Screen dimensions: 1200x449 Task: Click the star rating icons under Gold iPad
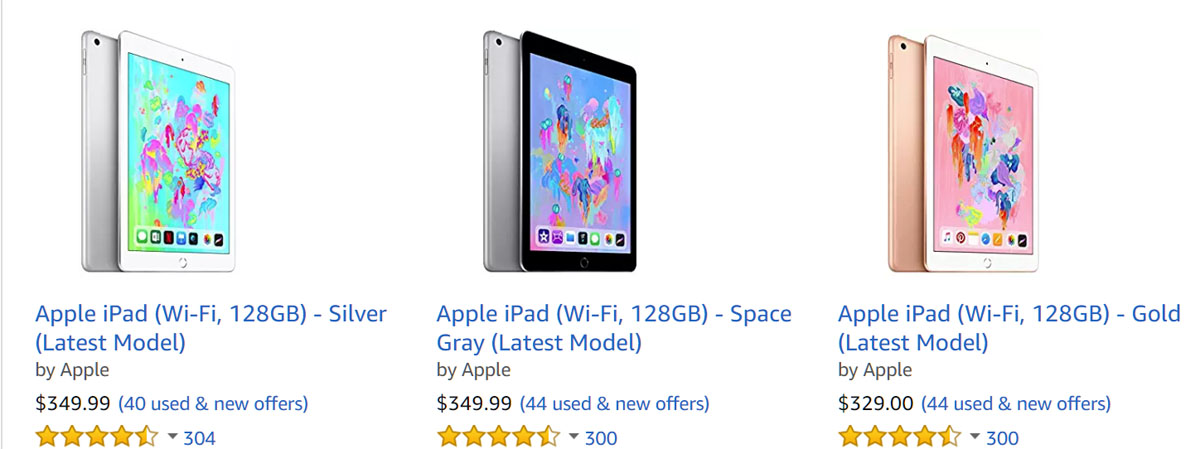(x=900, y=437)
